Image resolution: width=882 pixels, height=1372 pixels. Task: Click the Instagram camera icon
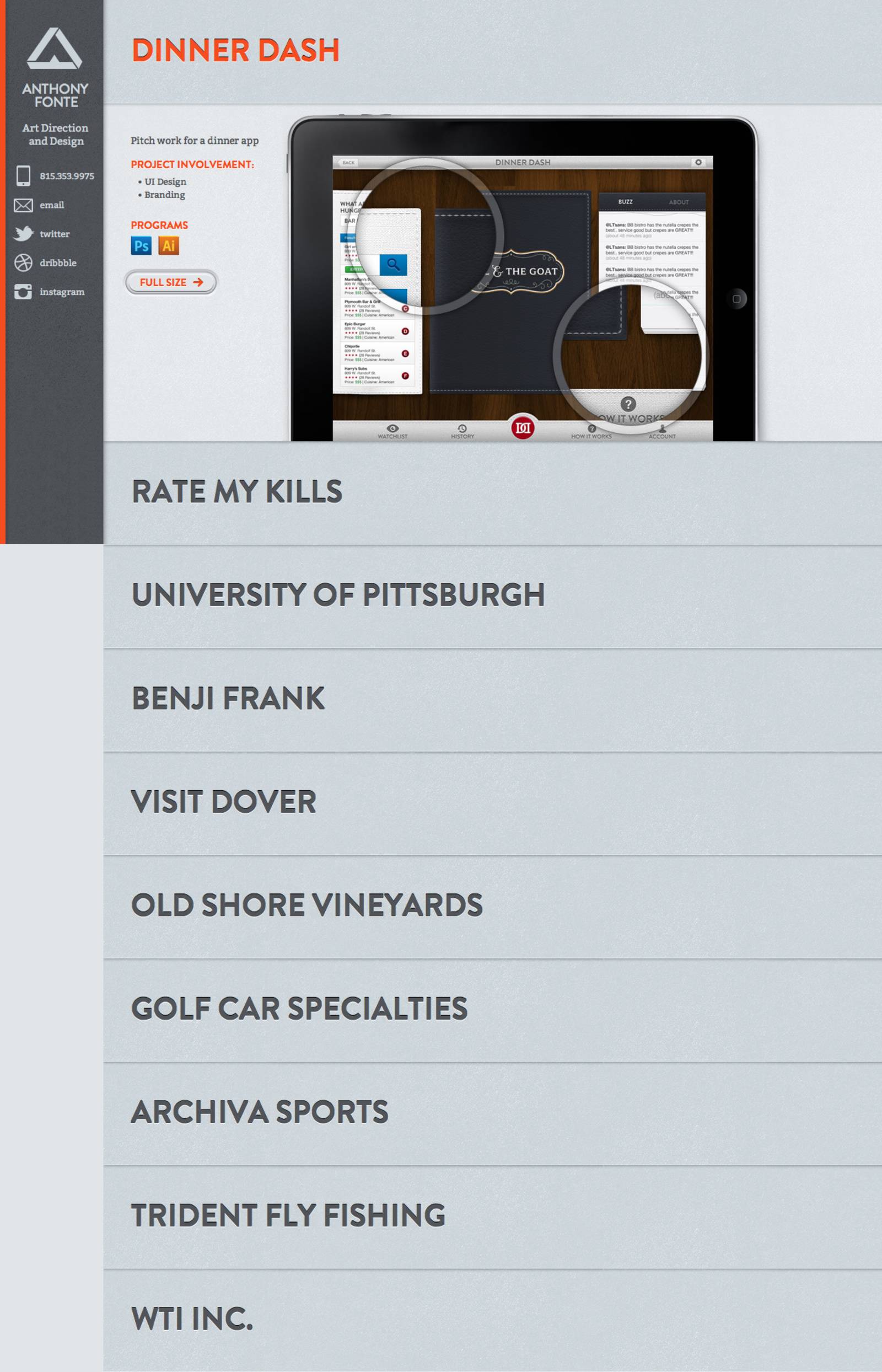(23, 292)
